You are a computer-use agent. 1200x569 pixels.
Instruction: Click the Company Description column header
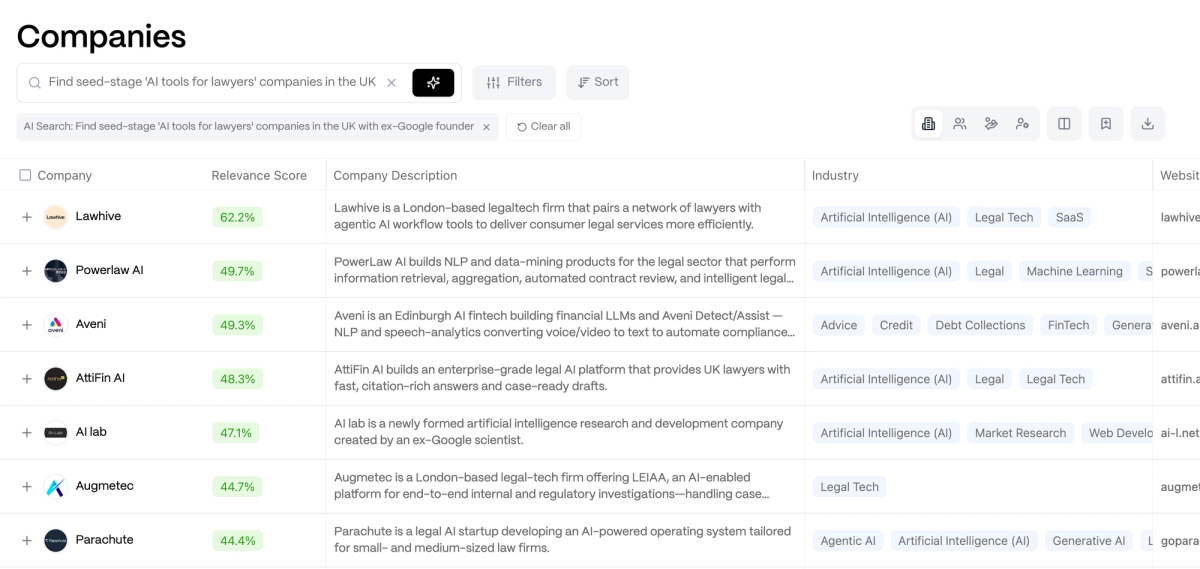(395, 175)
